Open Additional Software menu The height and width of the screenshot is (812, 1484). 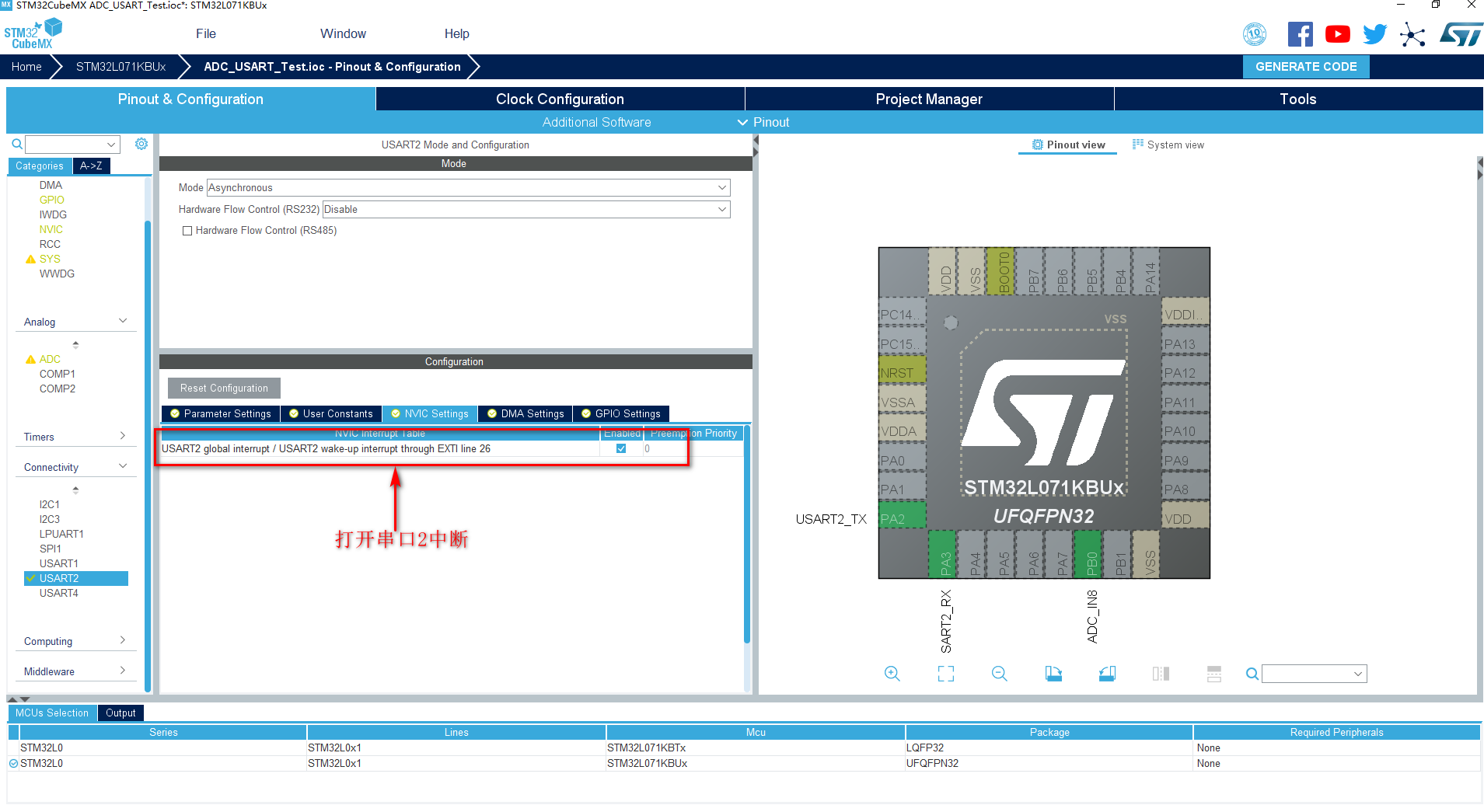(596, 122)
